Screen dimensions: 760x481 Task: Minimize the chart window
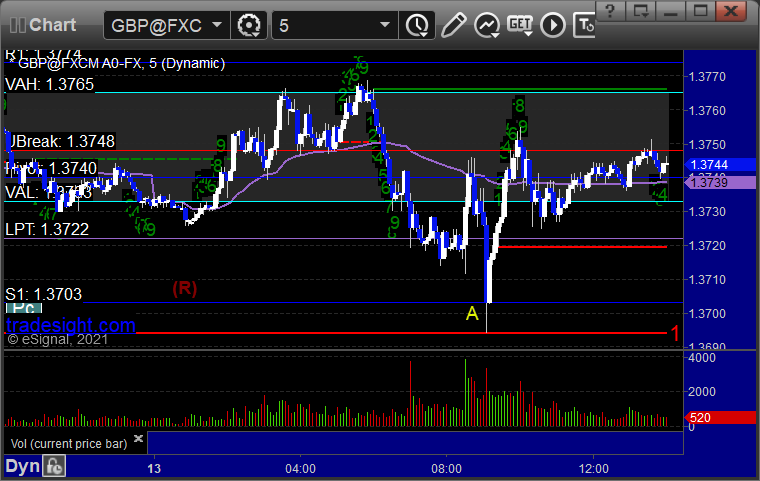coord(670,11)
